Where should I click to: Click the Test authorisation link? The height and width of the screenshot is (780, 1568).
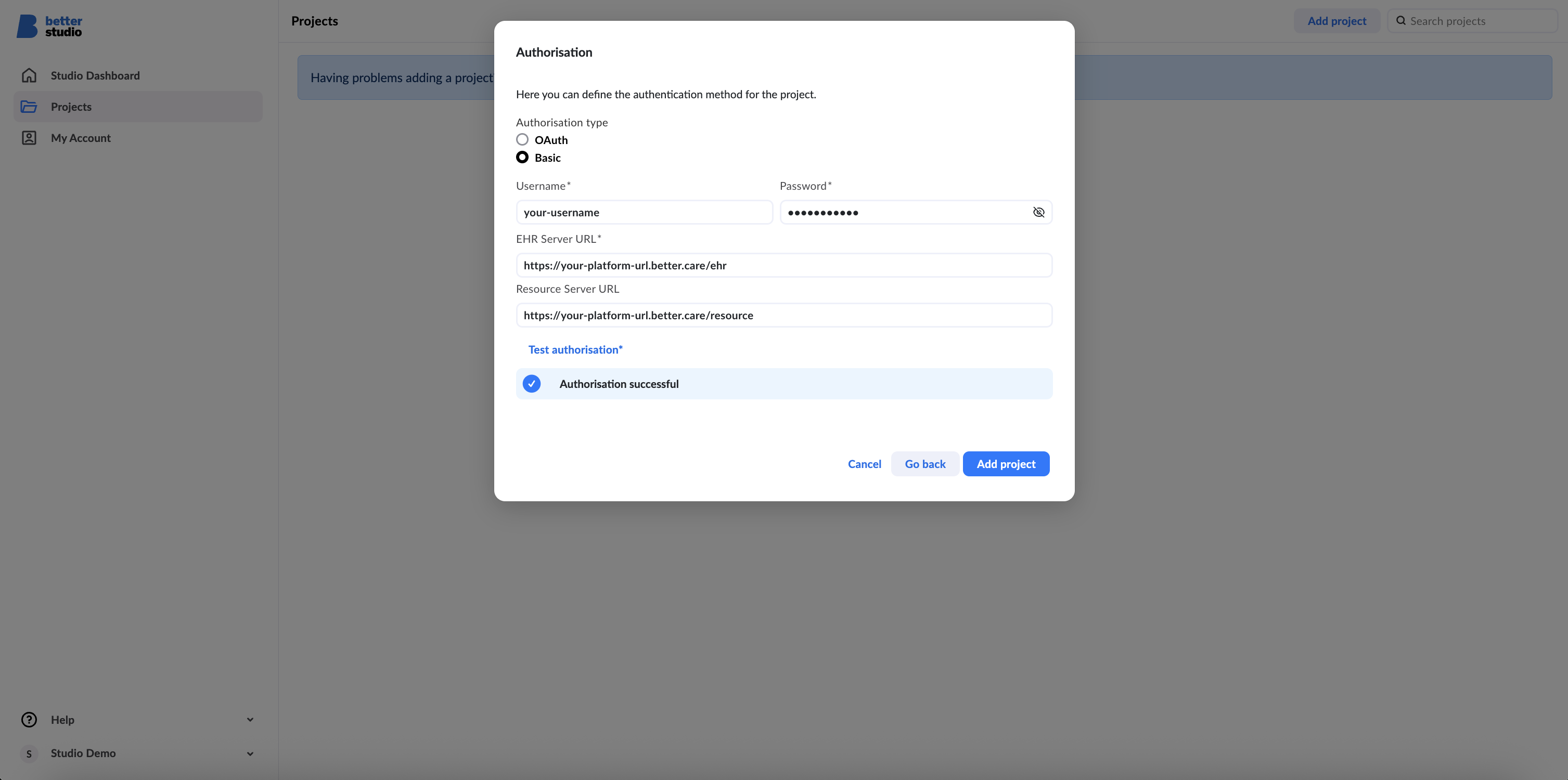(575, 349)
